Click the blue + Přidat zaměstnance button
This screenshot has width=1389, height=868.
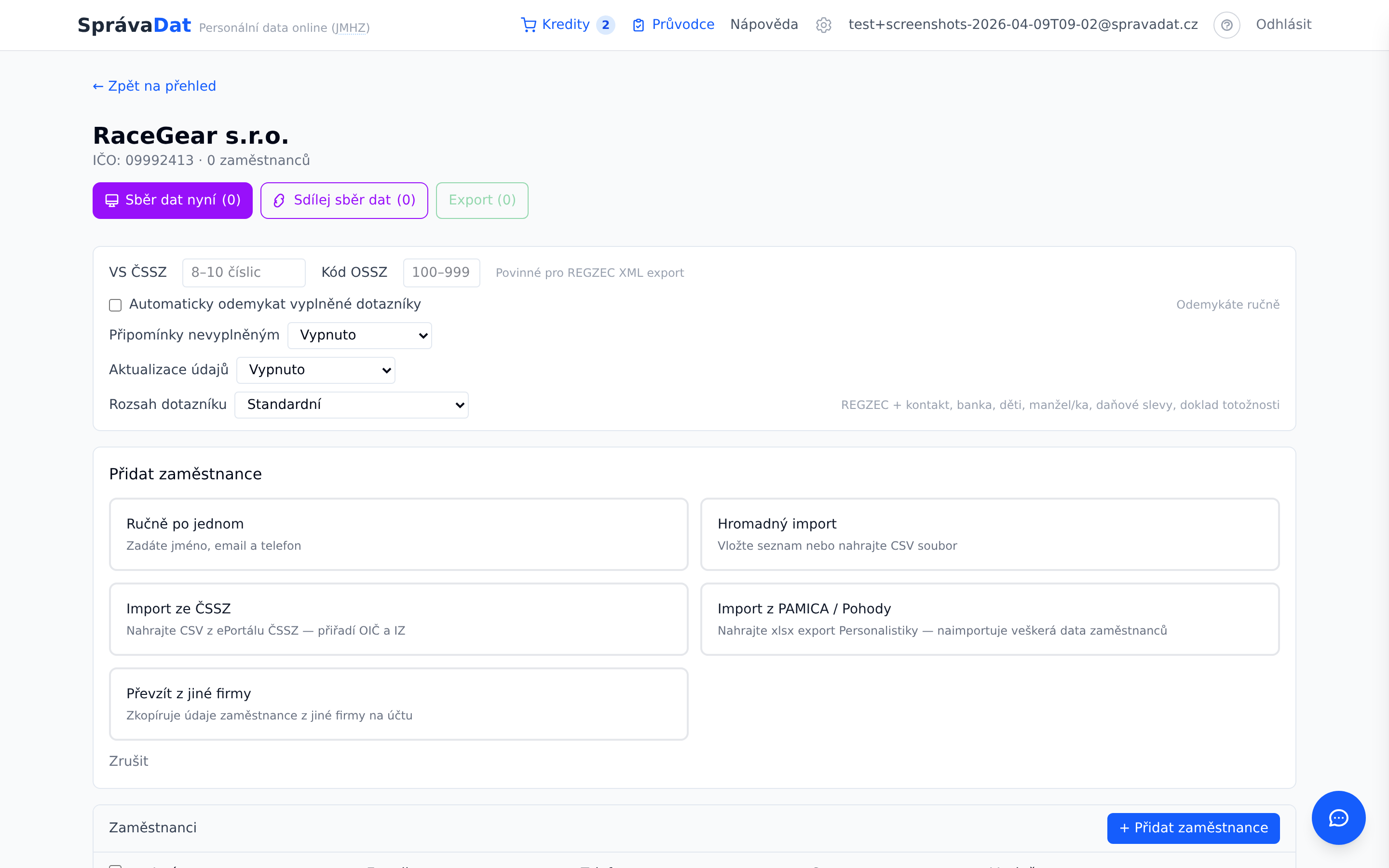point(1193,828)
